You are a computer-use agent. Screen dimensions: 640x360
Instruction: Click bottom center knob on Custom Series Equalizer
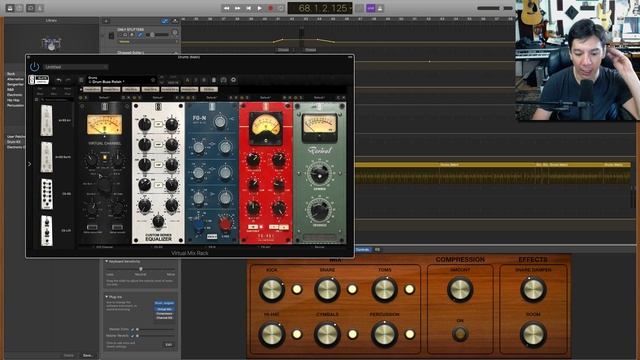click(x=158, y=221)
